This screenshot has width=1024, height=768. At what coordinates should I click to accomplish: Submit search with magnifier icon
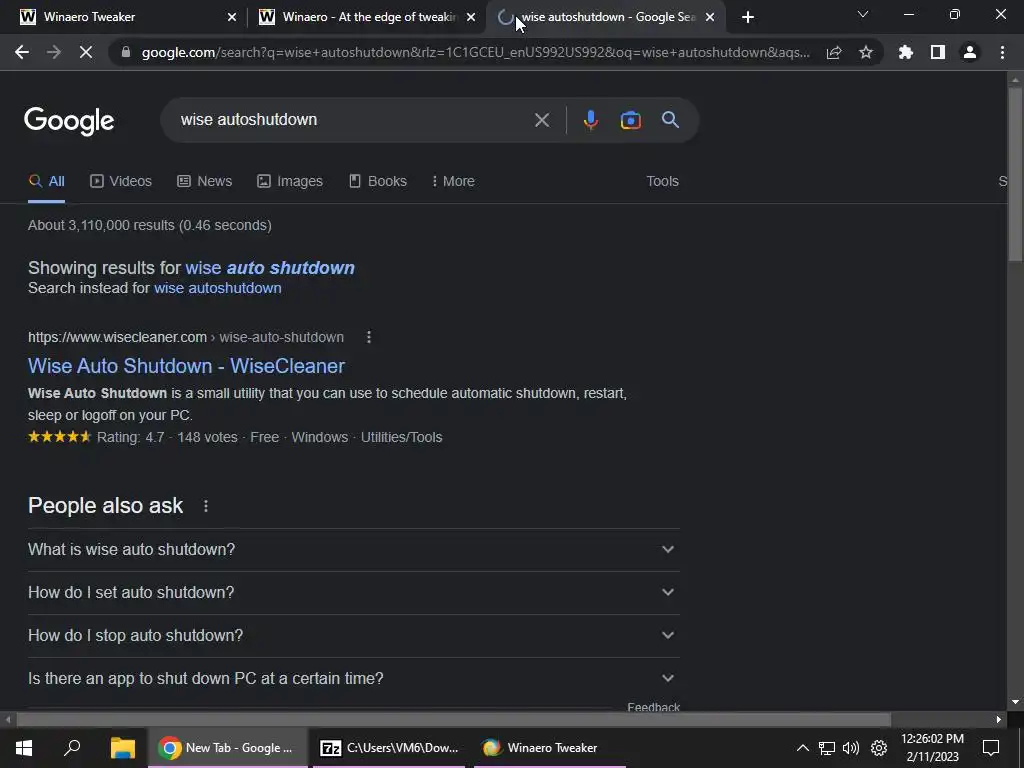(x=671, y=120)
